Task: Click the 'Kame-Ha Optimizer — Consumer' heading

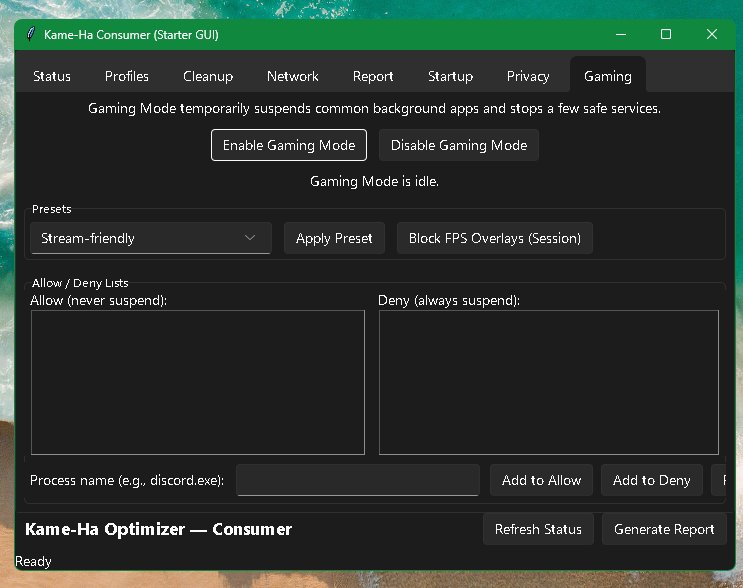Action: pyautogui.click(x=158, y=529)
